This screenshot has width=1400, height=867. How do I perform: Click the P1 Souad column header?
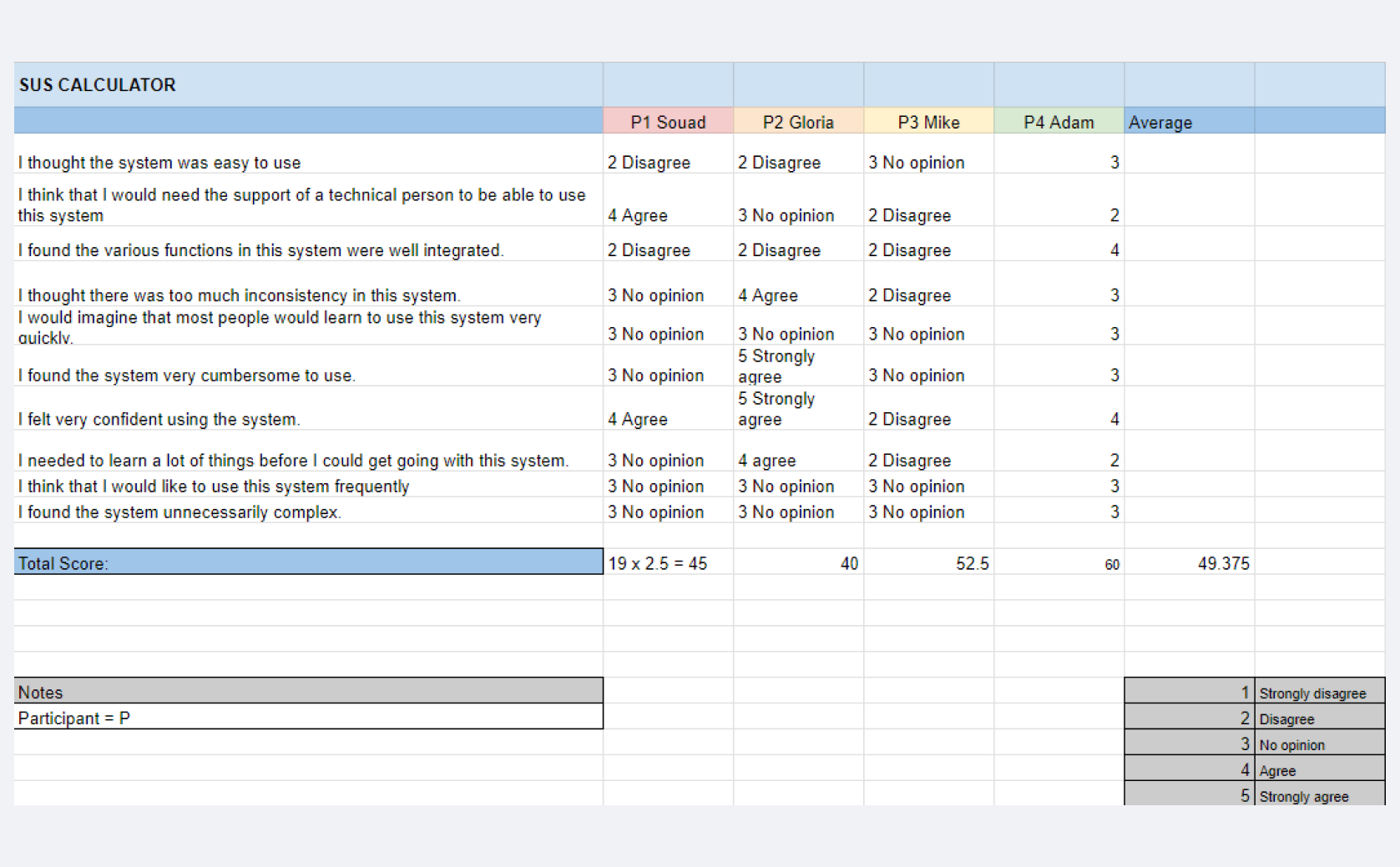(x=668, y=122)
